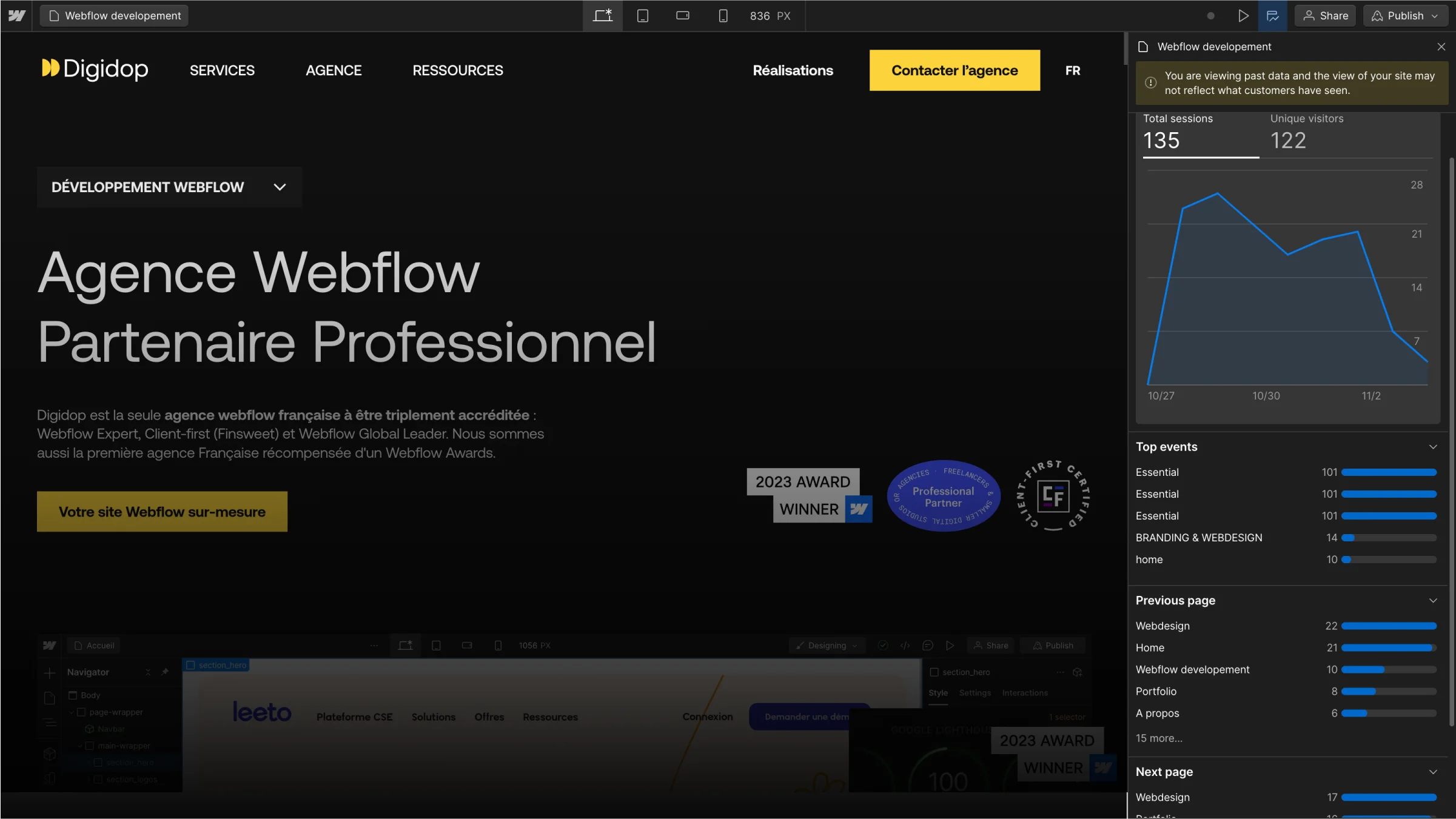The width and height of the screenshot is (1456, 819).
Task: Open the Webflow developement page selector
Action: (115, 16)
